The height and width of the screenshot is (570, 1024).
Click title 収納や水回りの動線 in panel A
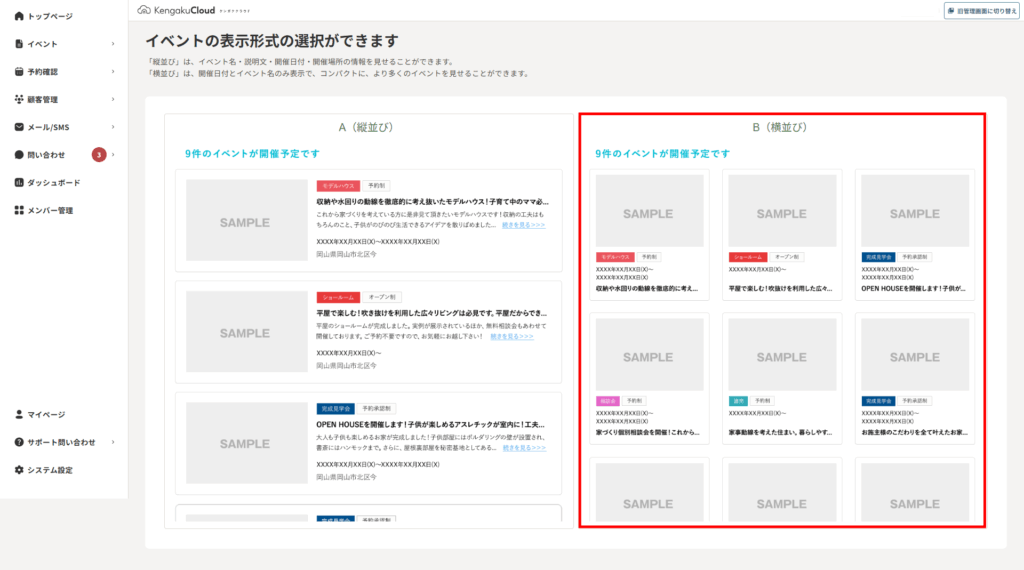(432, 202)
